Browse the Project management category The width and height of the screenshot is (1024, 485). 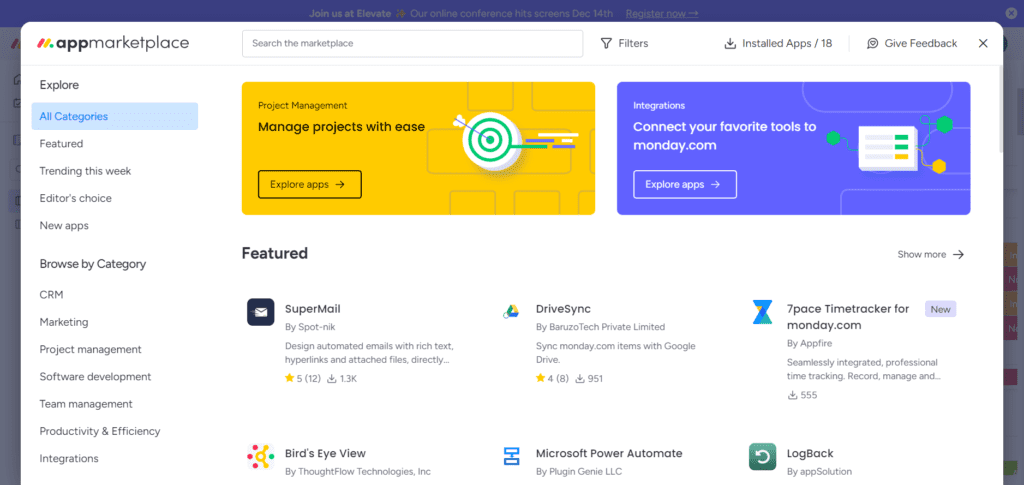click(x=90, y=350)
